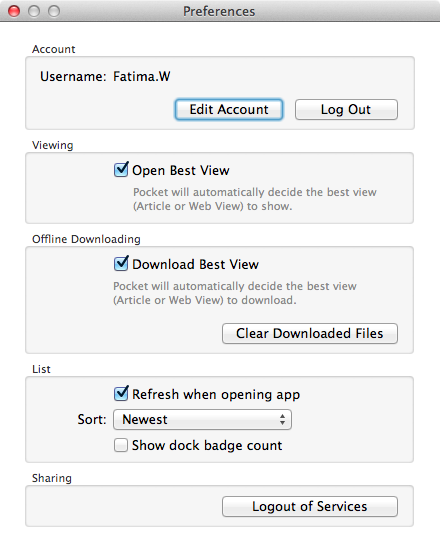Clear Downloaded Files in Offline Downloading
Screen dimensions: 440x558
click(310, 333)
